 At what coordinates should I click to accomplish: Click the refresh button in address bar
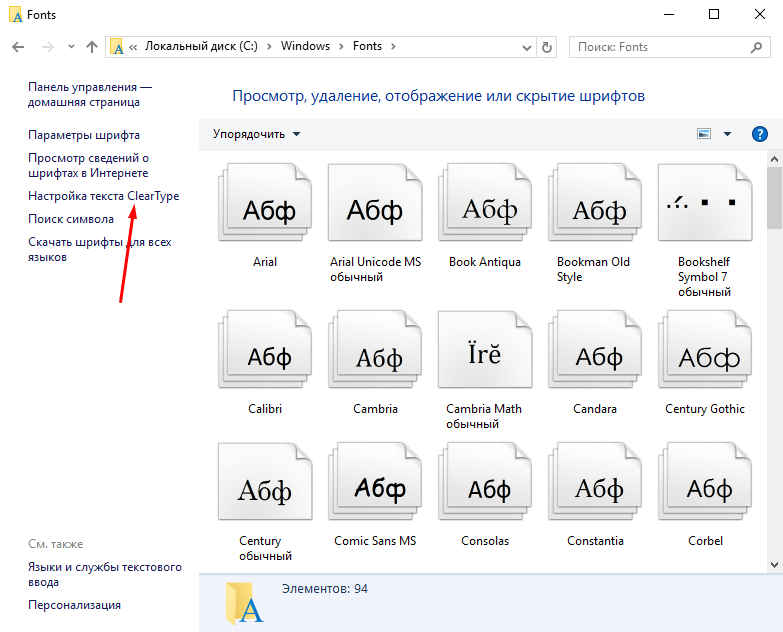547,47
